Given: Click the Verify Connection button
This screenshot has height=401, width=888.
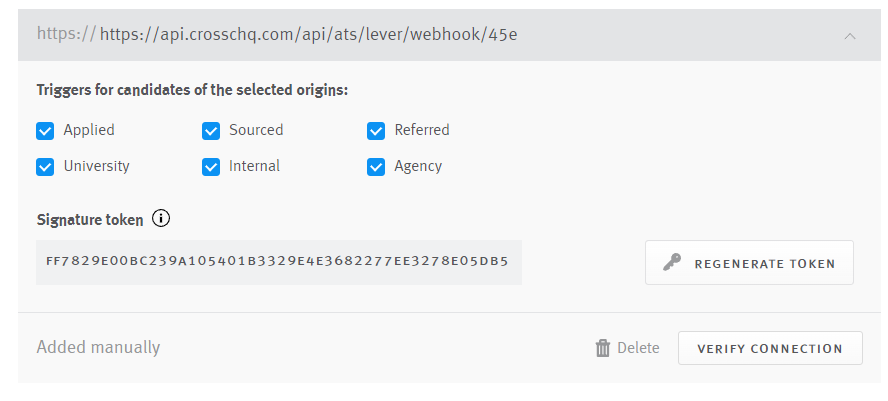Looking at the screenshot, I should click(x=770, y=348).
